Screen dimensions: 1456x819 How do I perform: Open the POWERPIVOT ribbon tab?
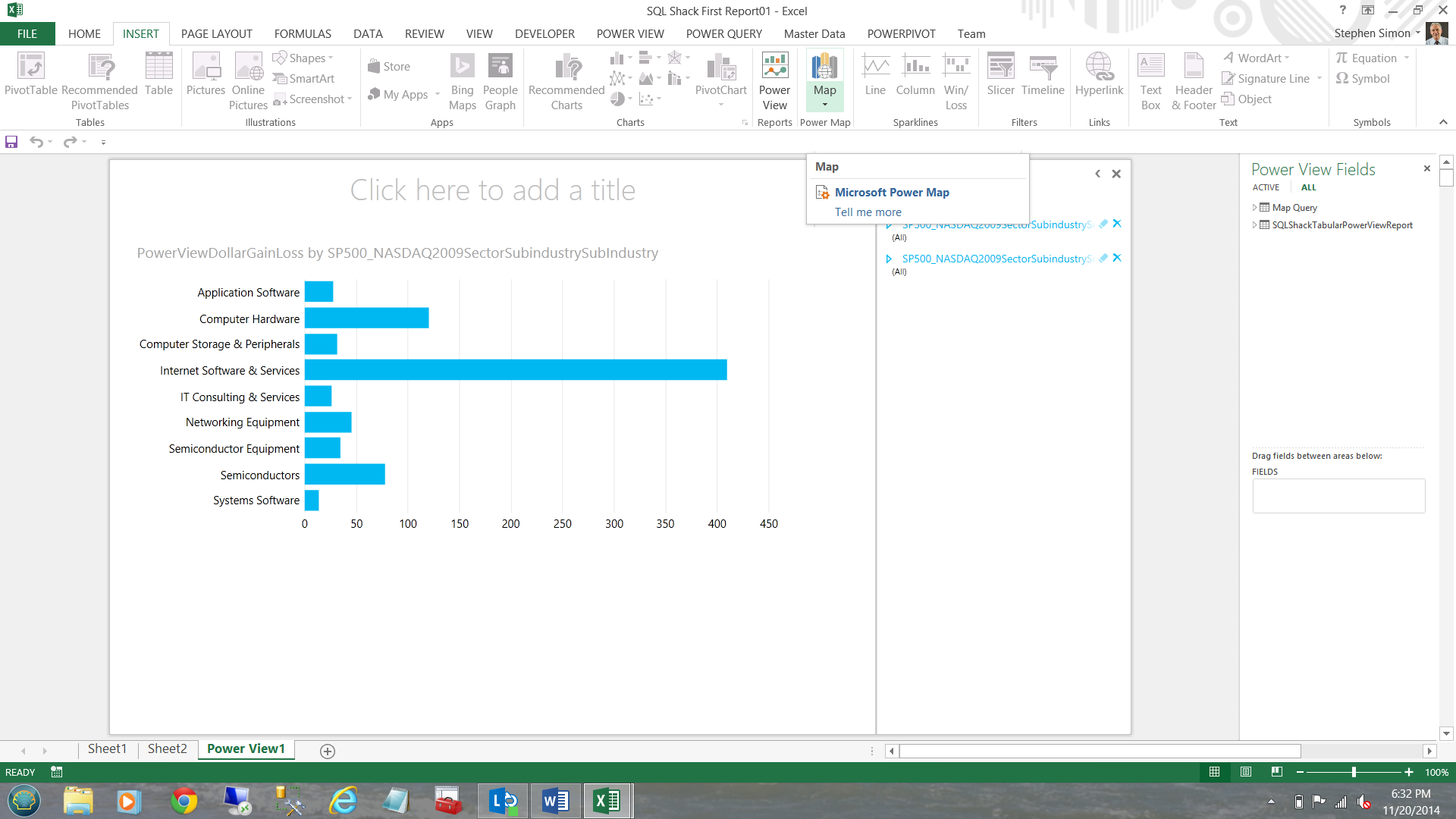click(x=901, y=34)
